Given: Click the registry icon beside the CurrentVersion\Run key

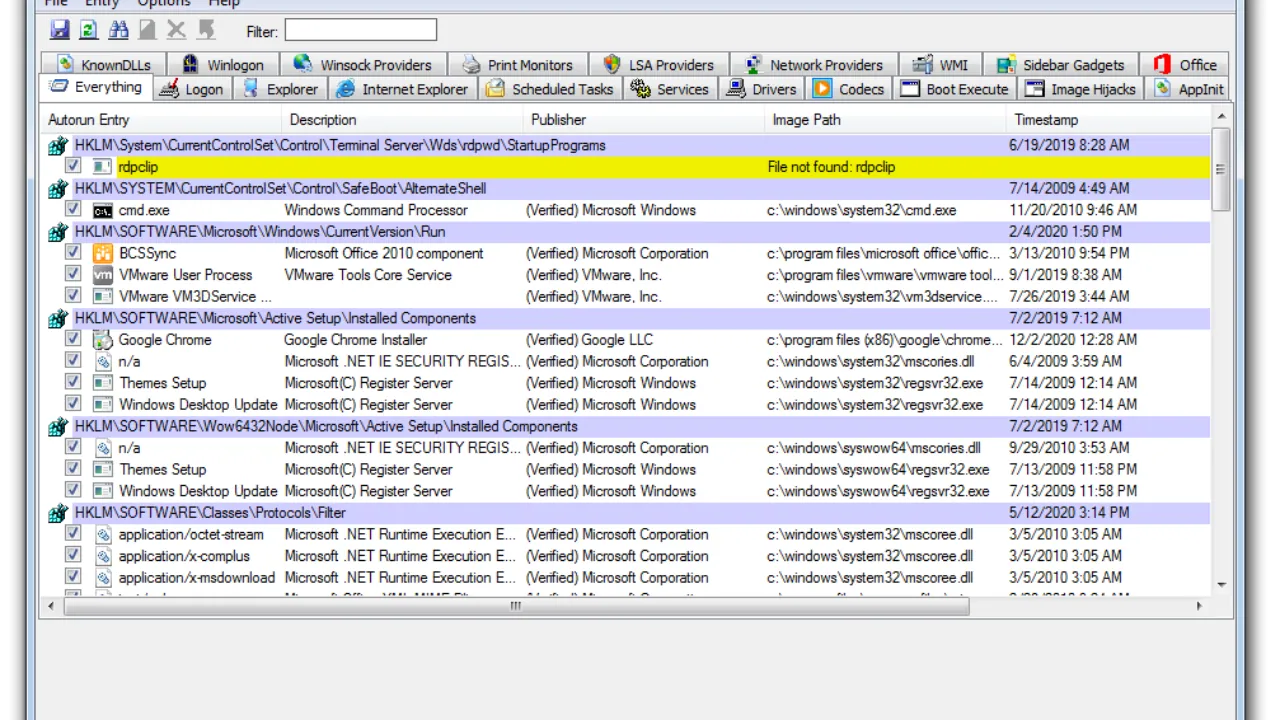Looking at the screenshot, I should pyautogui.click(x=58, y=232).
